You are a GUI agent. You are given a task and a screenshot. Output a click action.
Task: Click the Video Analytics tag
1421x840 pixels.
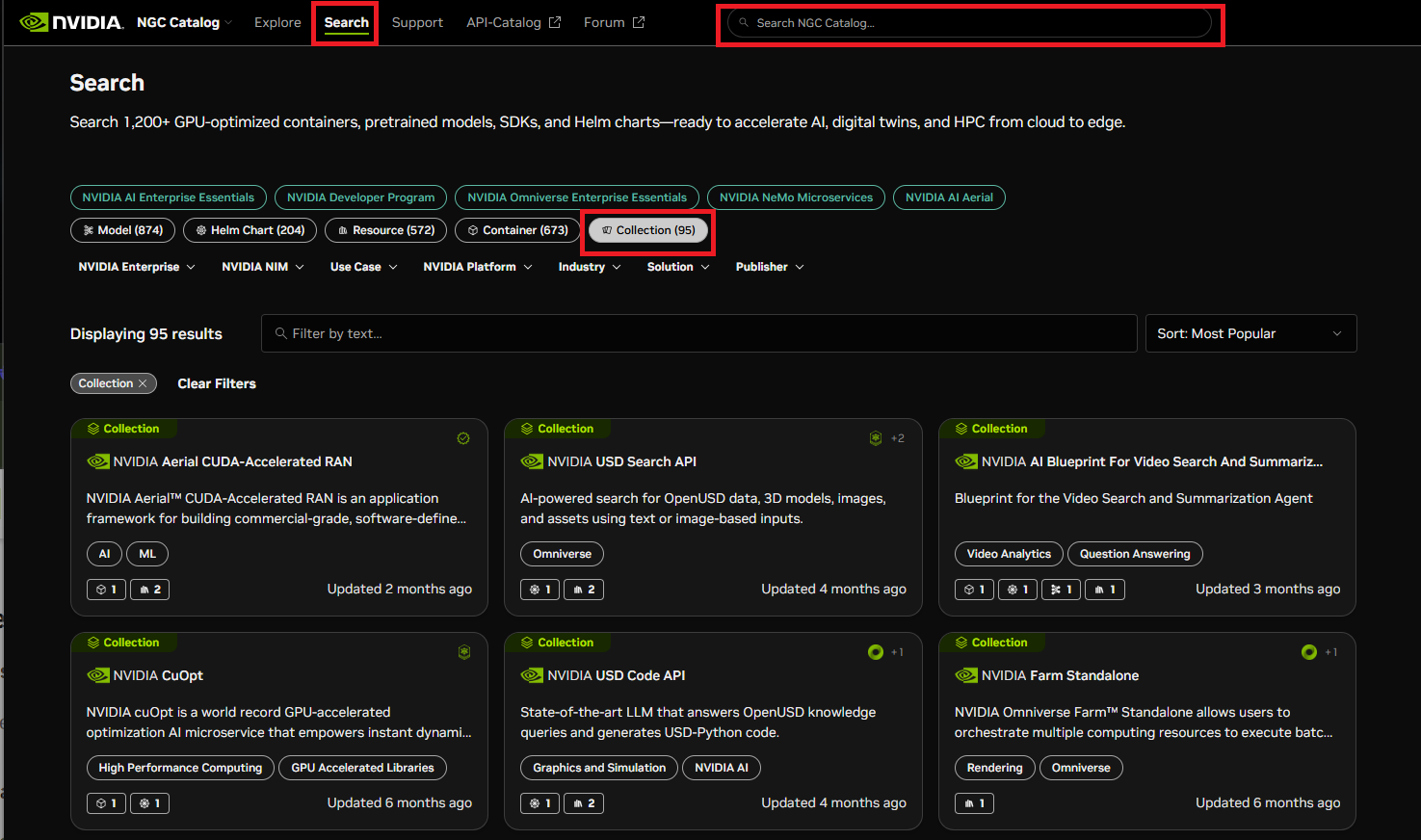coord(1009,554)
